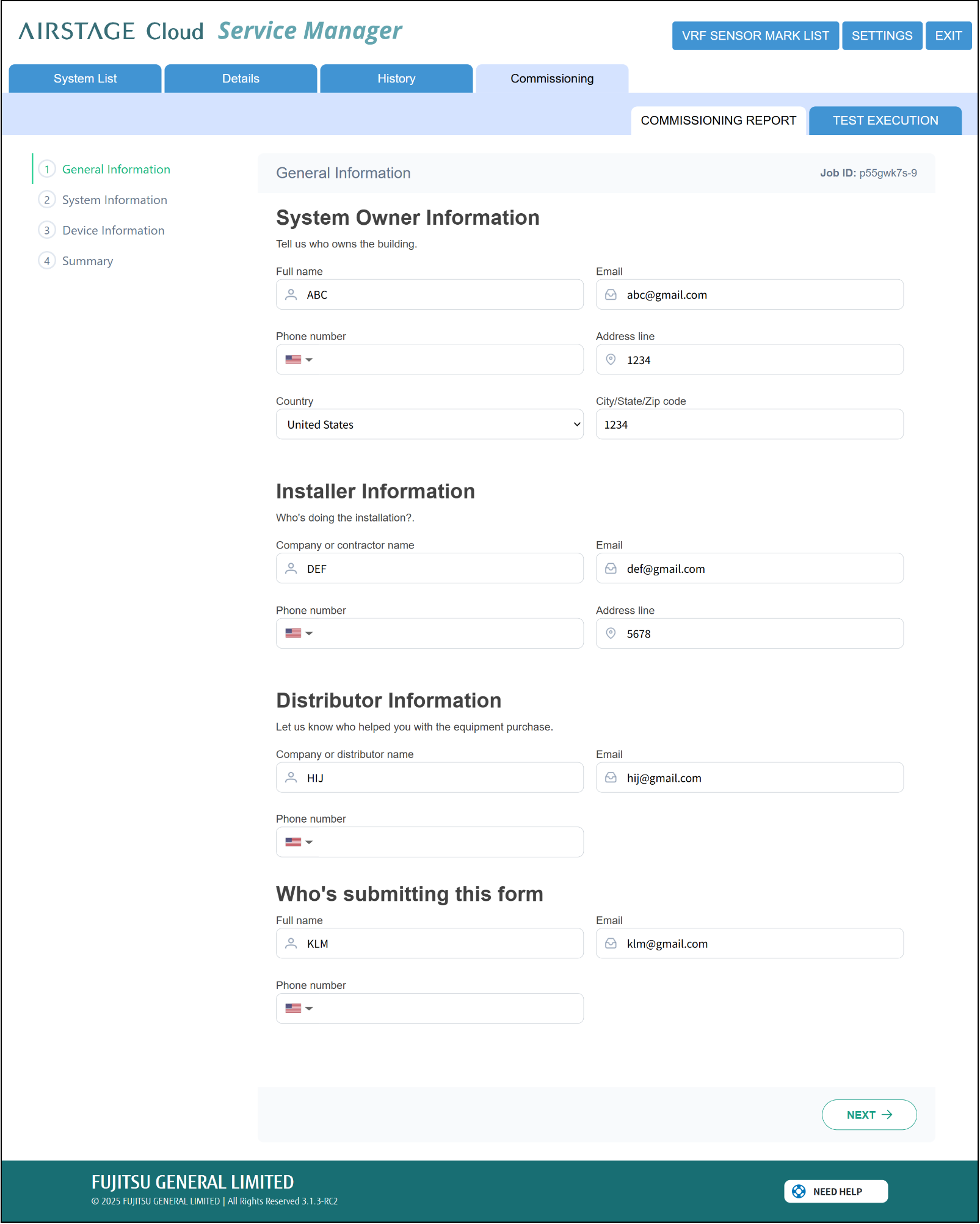Image resolution: width=980 pixels, height=1224 pixels.
Task: Click the lifebuoy icon on Need Help
Action: click(x=798, y=1191)
